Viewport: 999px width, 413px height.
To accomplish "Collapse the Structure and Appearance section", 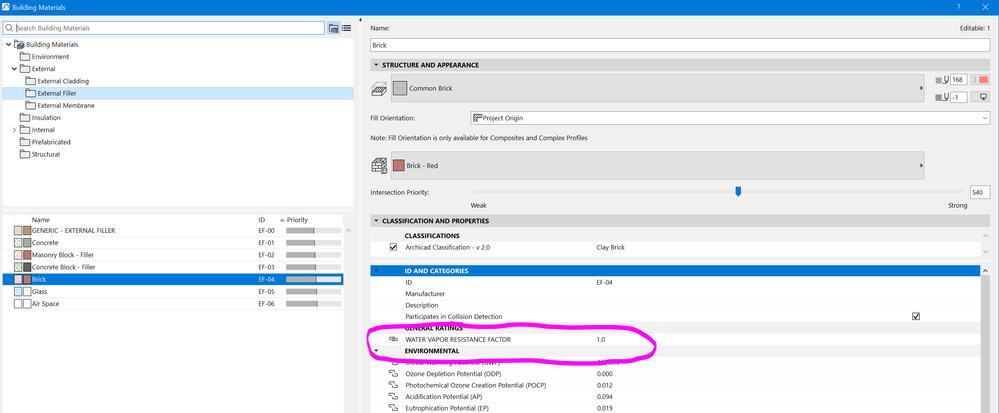I will coord(376,65).
